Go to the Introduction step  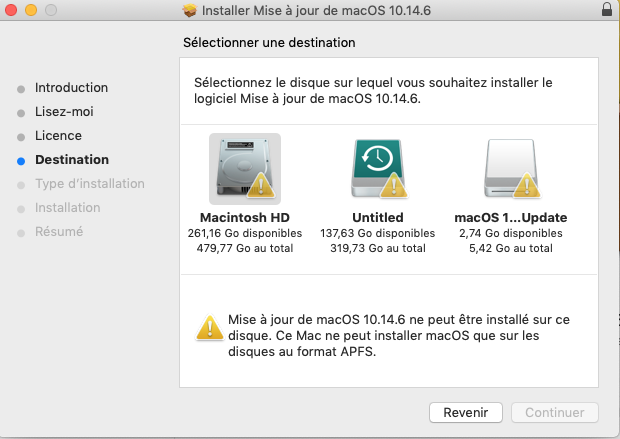[x=71, y=88]
